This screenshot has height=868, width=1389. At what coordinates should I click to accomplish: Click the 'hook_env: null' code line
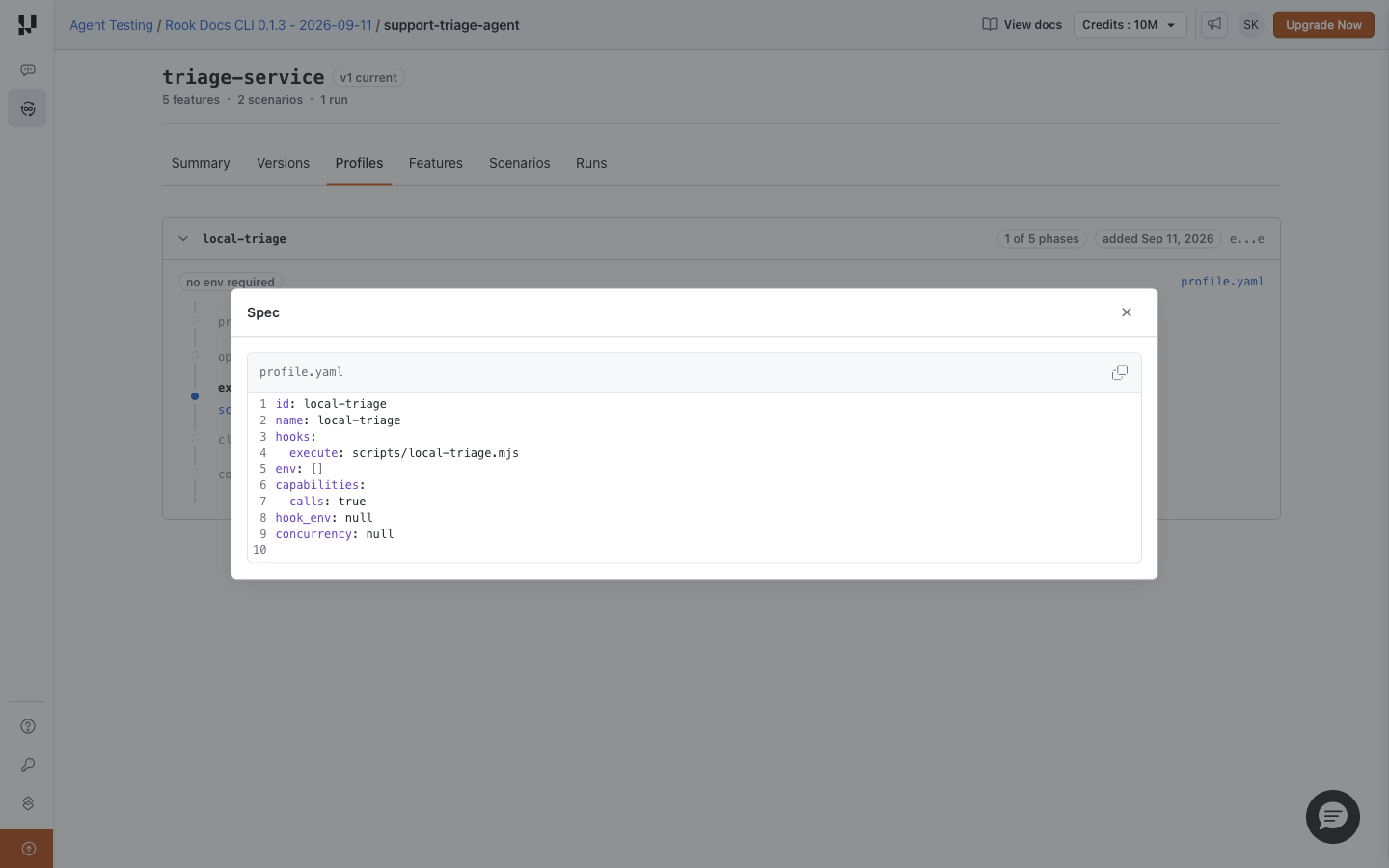pos(324,518)
